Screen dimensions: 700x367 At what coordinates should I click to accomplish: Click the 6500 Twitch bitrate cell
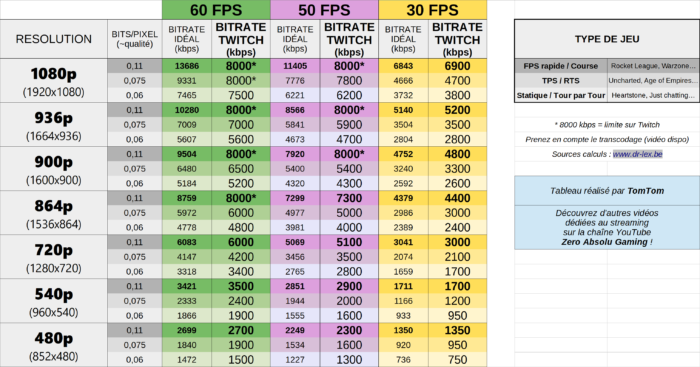(x=241, y=169)
